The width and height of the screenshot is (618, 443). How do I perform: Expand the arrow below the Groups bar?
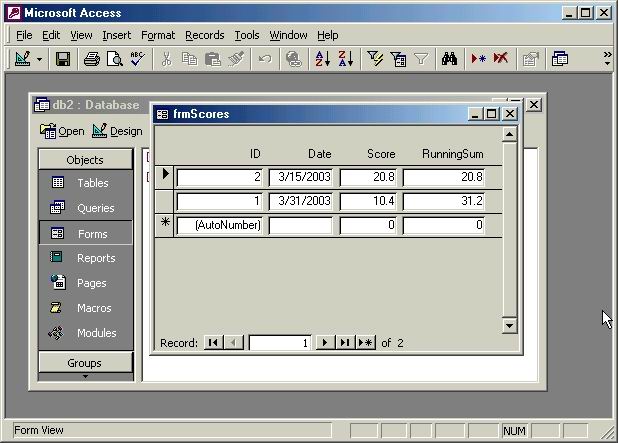pyautogui.click(x=86, y=377)
